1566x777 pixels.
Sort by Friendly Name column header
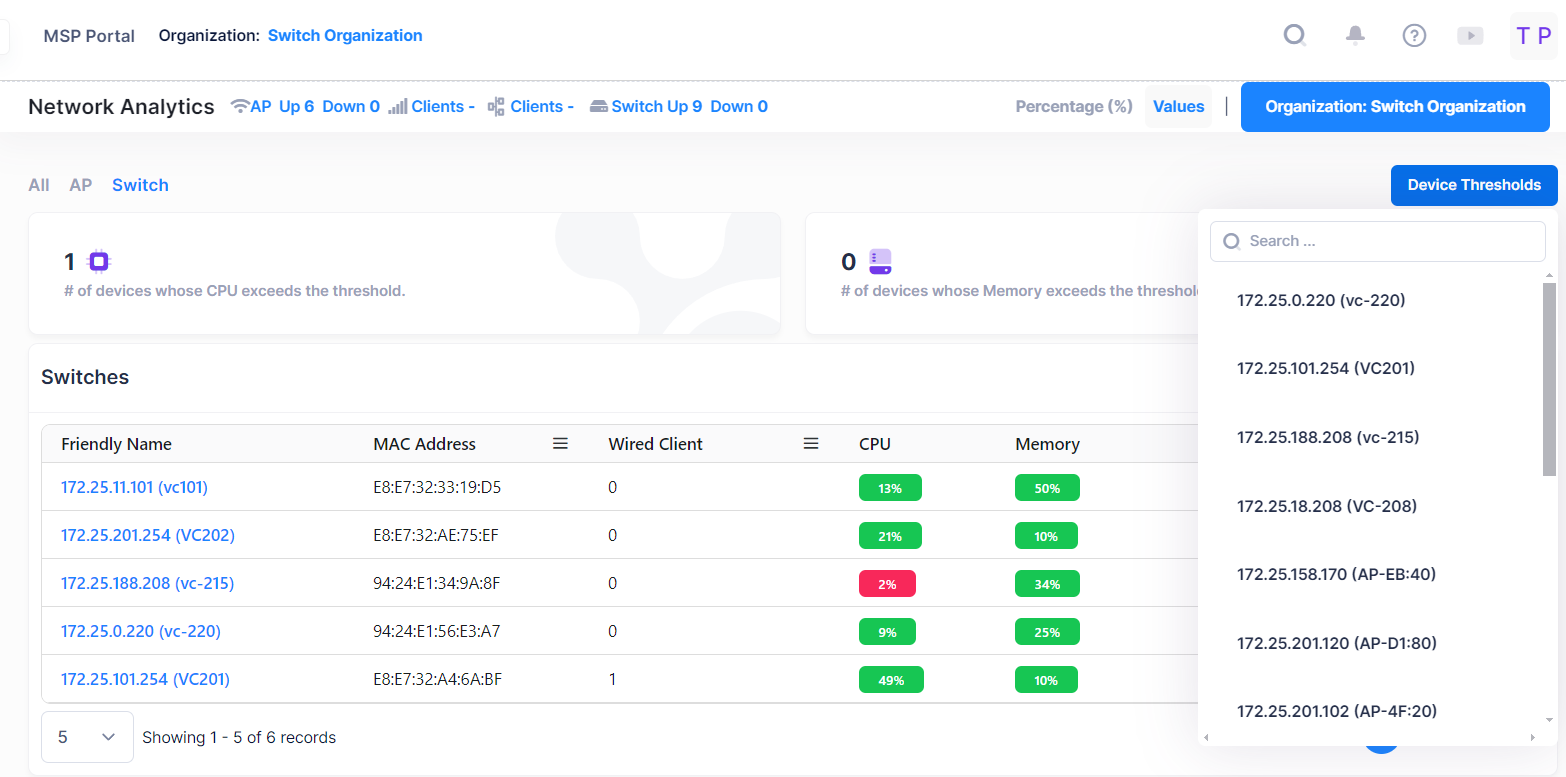(116, 444)
